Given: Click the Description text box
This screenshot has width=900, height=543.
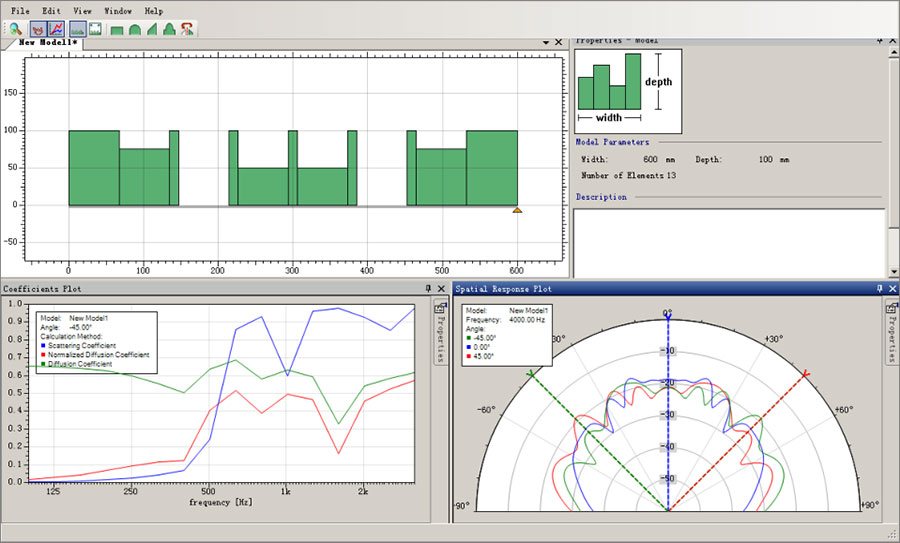Looking at the screenshot, I should 728,240.
